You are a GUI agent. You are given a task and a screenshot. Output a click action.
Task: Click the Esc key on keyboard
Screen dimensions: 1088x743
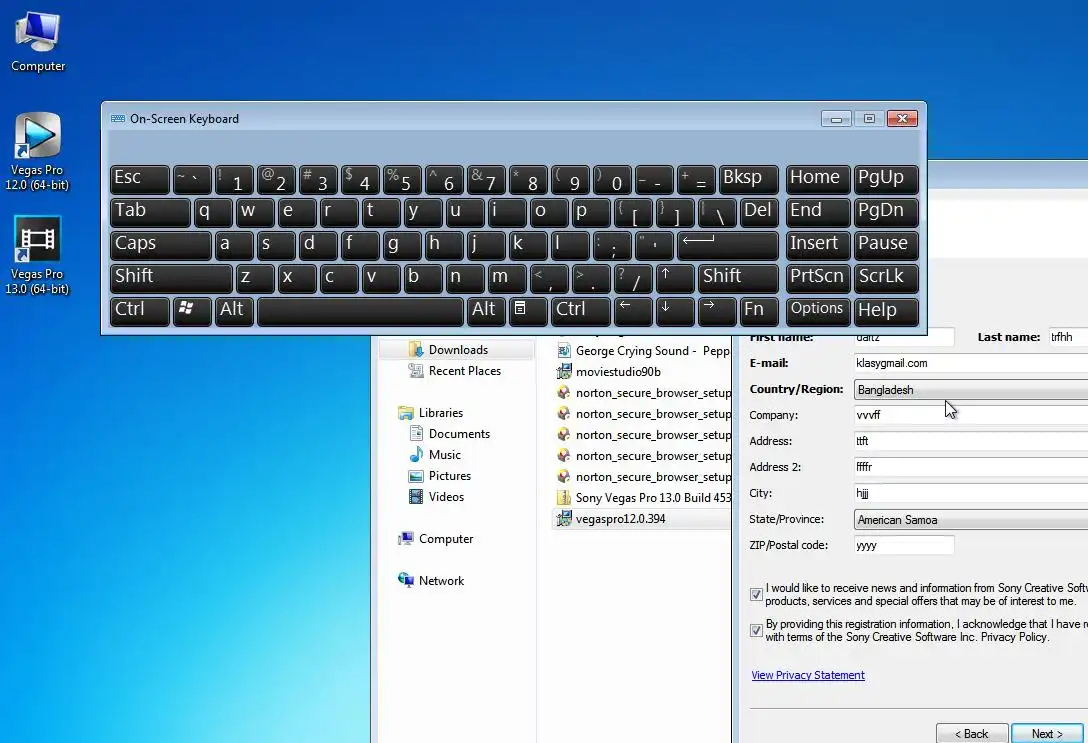tap(139, 180)
